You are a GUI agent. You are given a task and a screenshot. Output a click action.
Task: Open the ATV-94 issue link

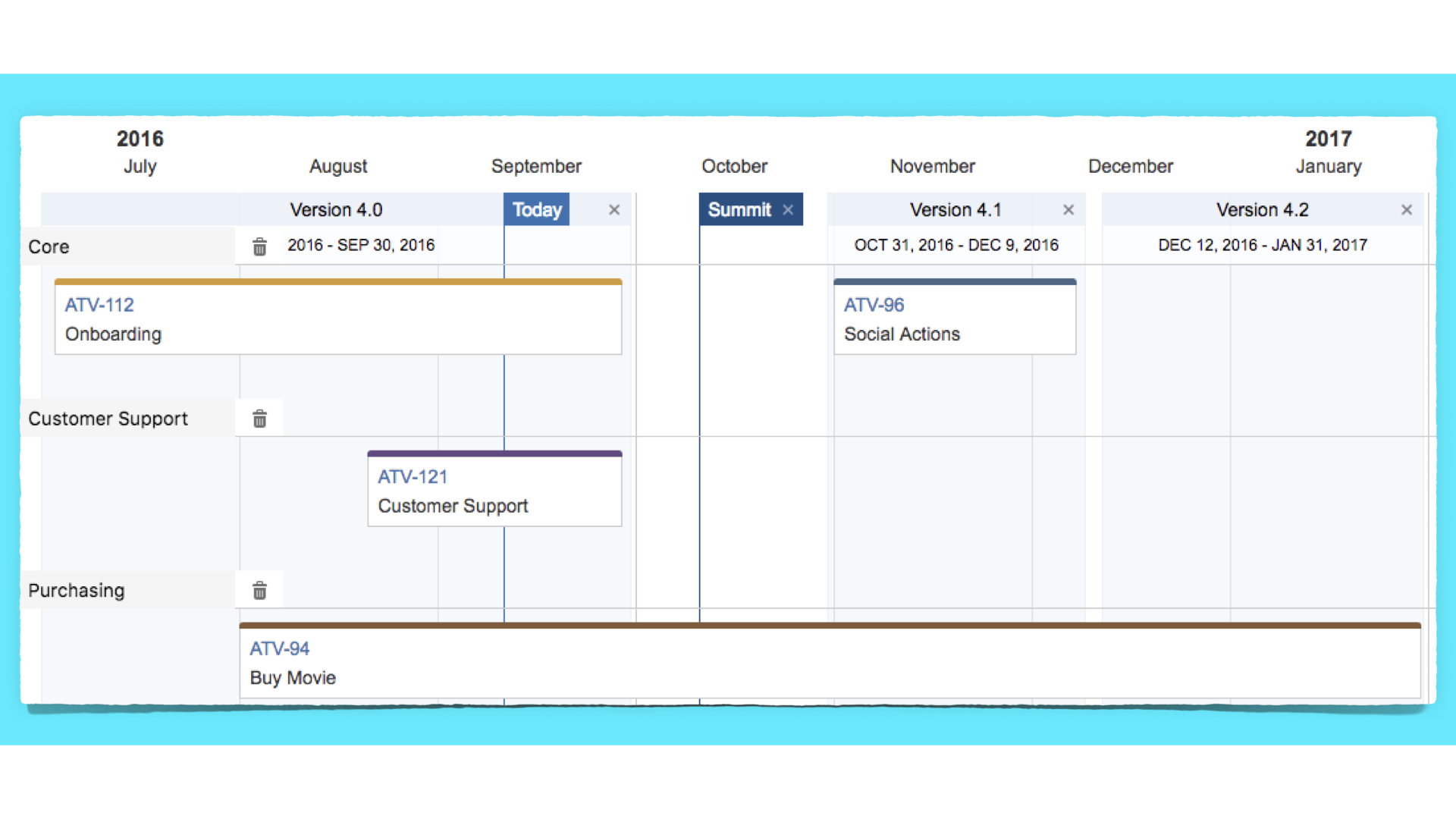click(x=279, y=649)
